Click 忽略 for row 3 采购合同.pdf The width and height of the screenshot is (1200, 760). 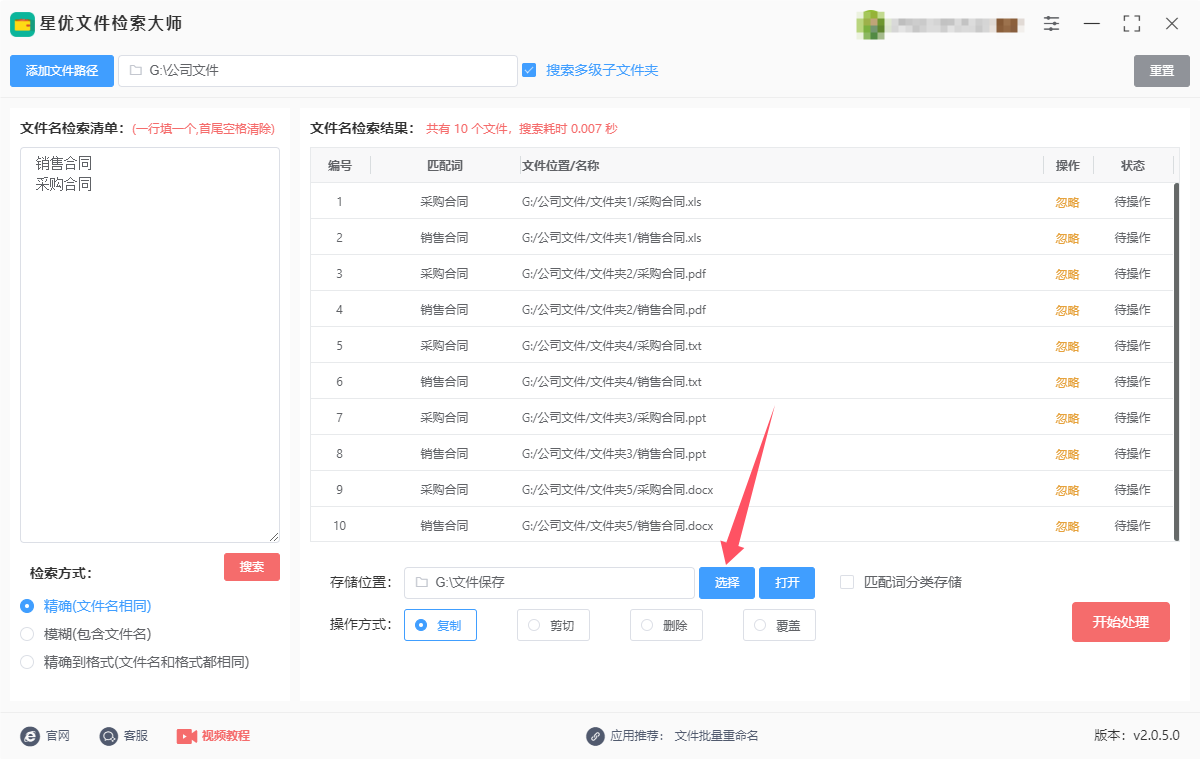tap(1067, 274)
